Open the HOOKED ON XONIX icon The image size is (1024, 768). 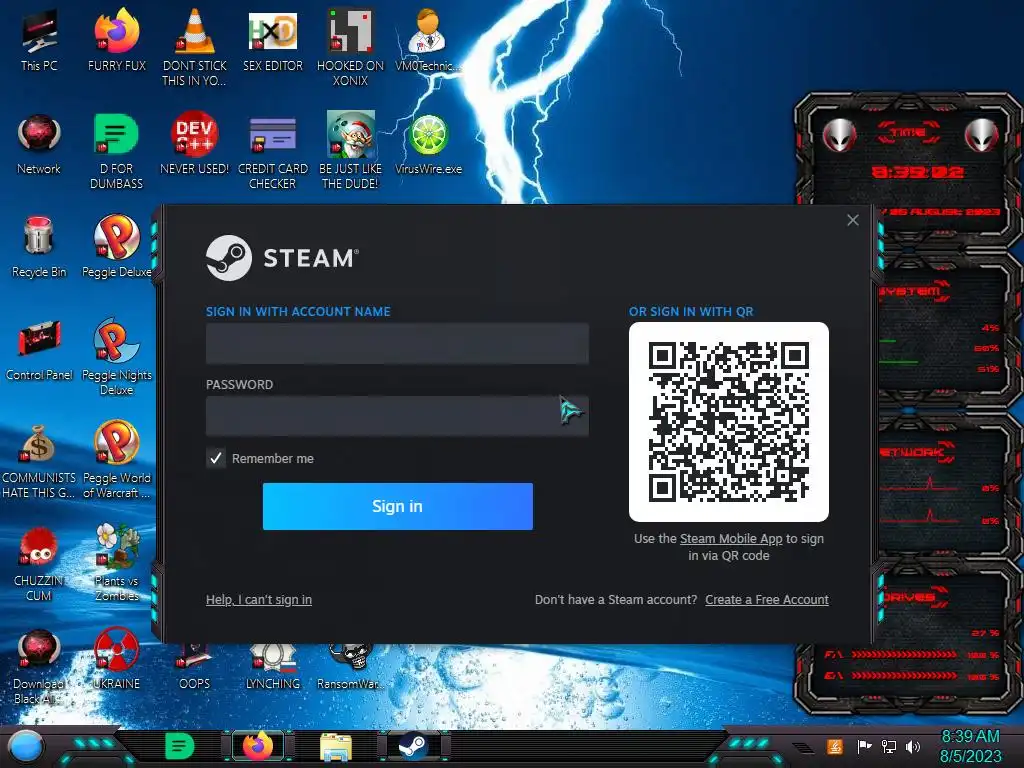point(350,47)
